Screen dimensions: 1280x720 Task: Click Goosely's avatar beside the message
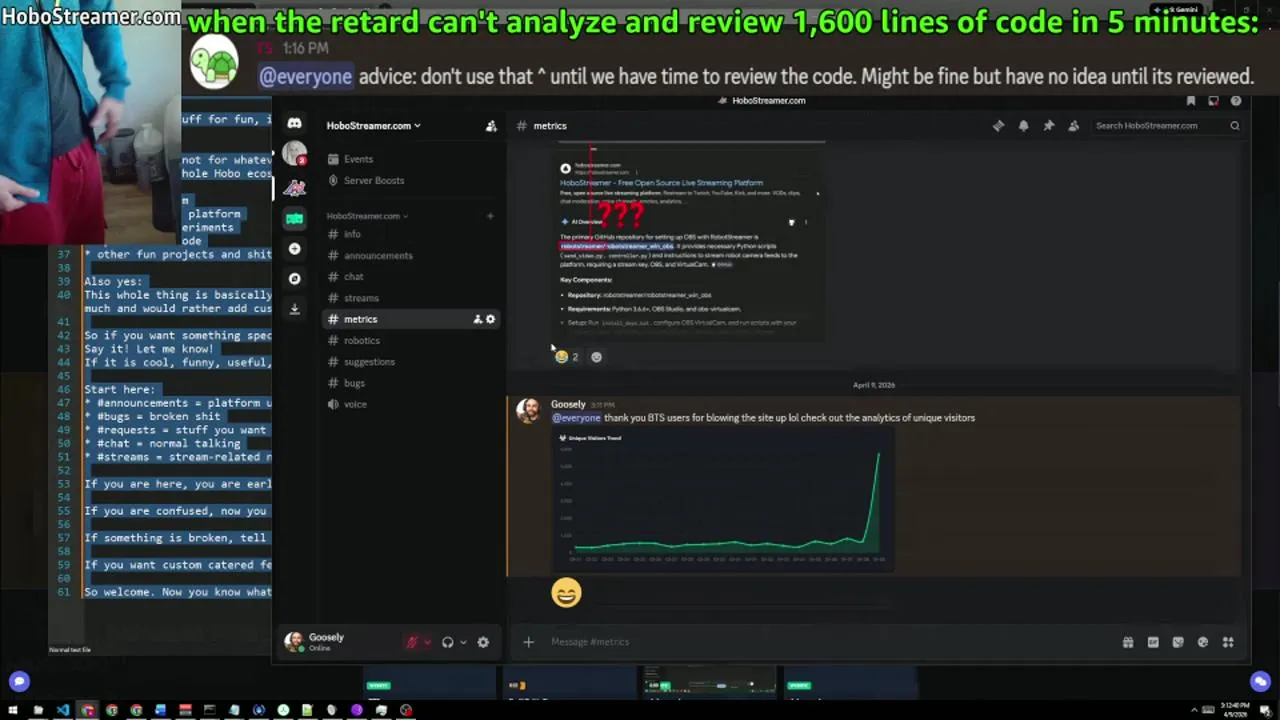click(528, 410)
